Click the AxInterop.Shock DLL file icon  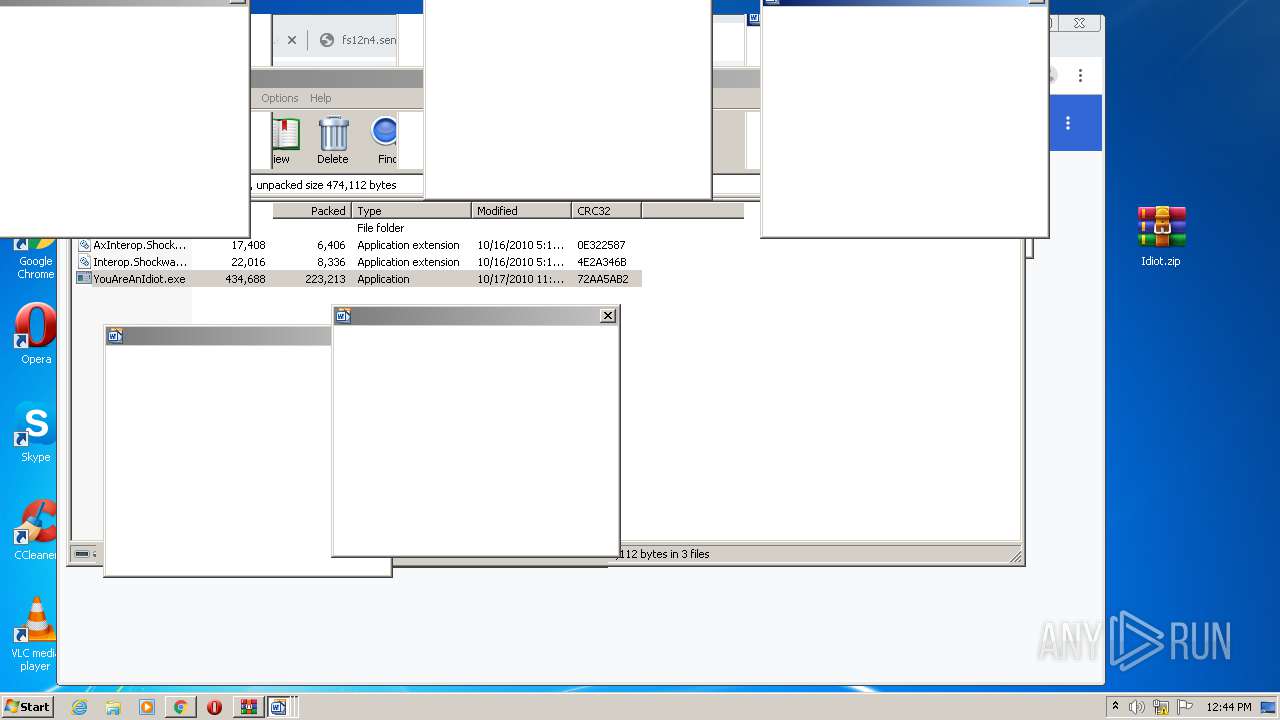pos(84,245)
